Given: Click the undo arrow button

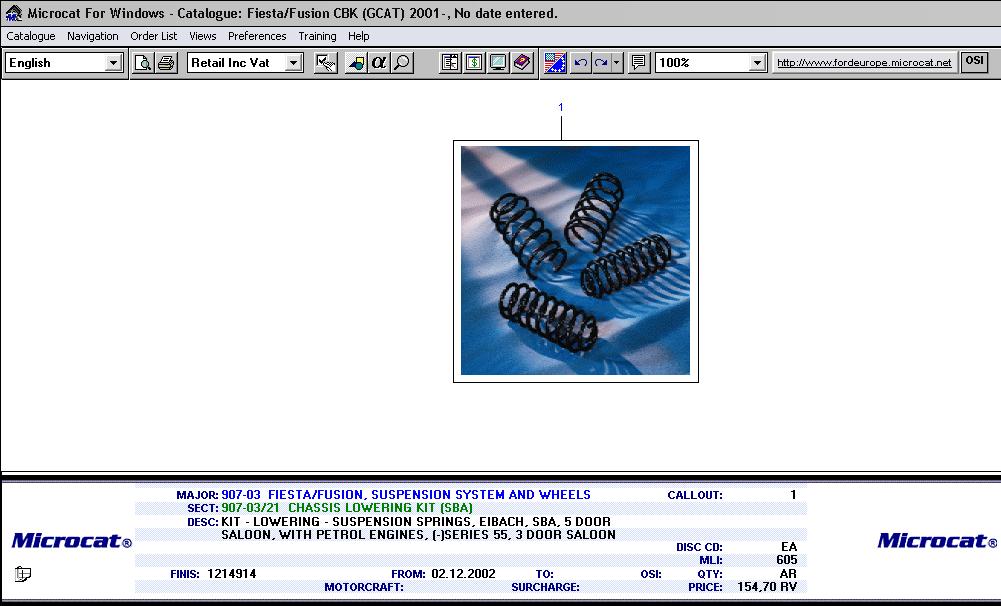Looking at the screenshot, I should [580, 63].
